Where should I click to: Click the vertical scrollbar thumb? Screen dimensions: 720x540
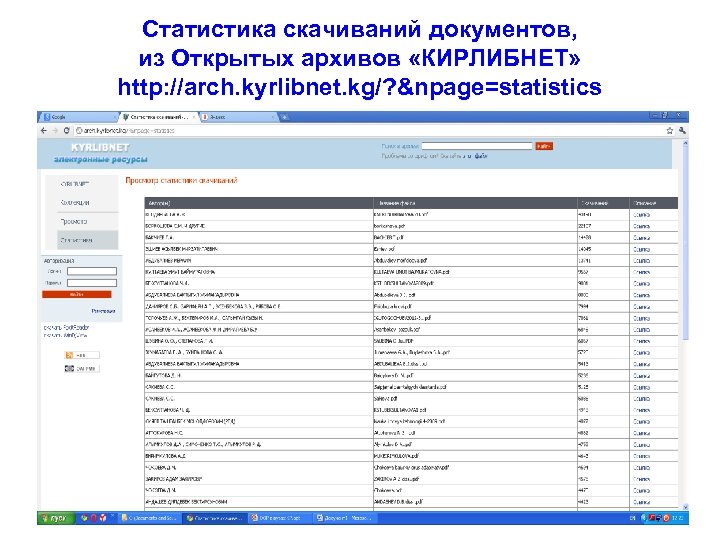(x=685, y=243)
